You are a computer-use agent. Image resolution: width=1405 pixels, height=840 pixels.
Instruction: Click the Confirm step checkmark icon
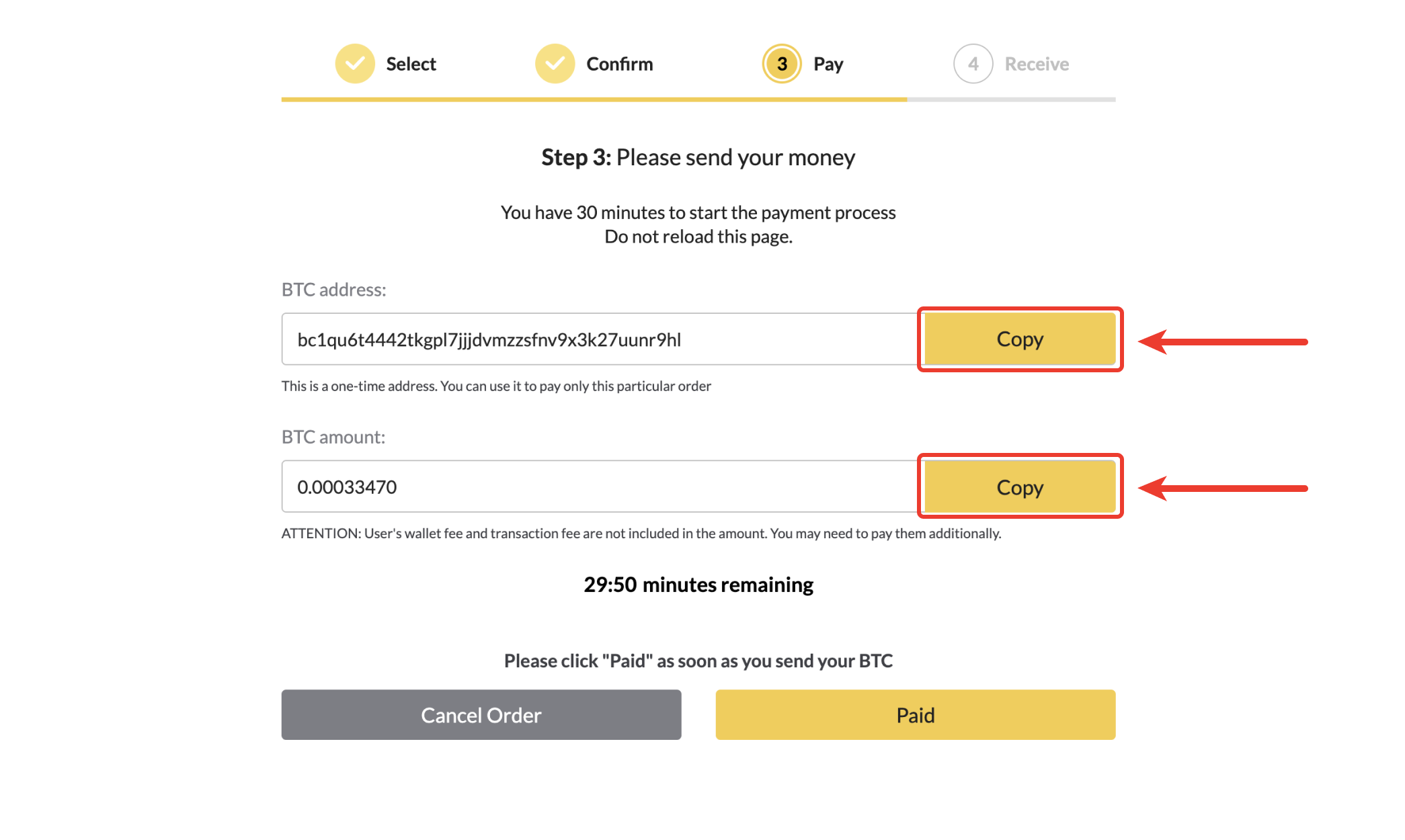[x=555, y=64]
